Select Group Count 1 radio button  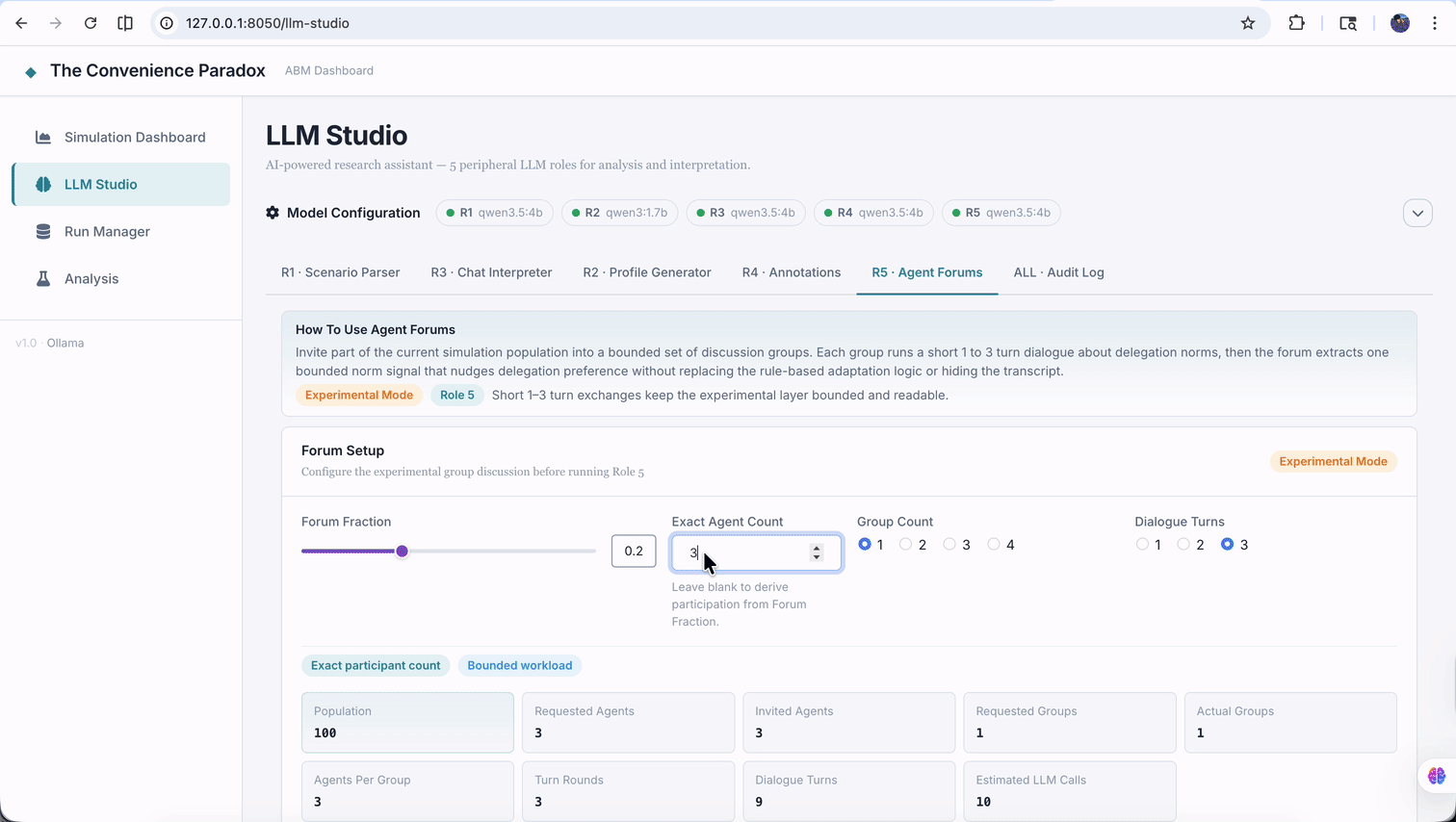click(865, 545)
